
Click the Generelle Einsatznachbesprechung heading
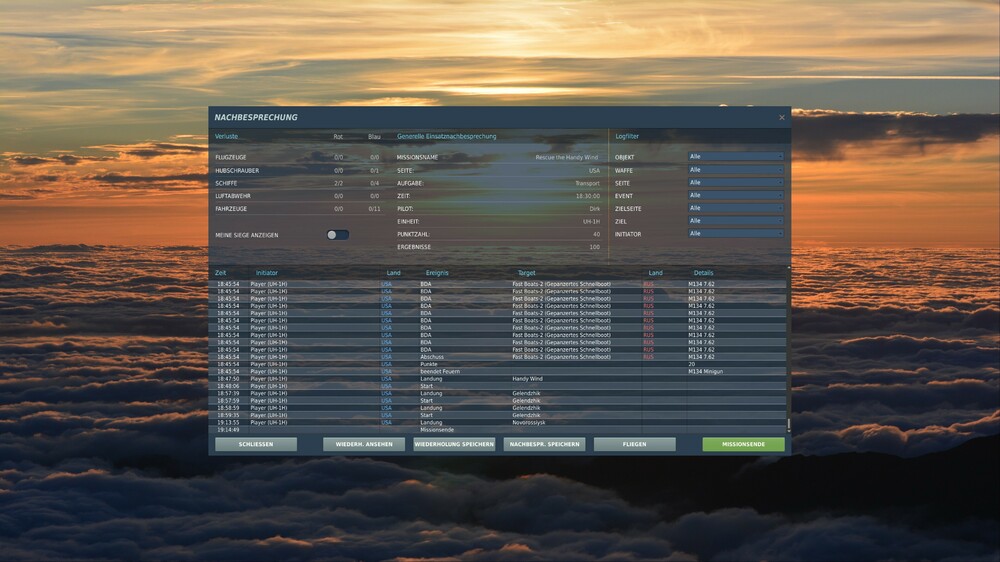pyautogui.click(x=446, y=137)
